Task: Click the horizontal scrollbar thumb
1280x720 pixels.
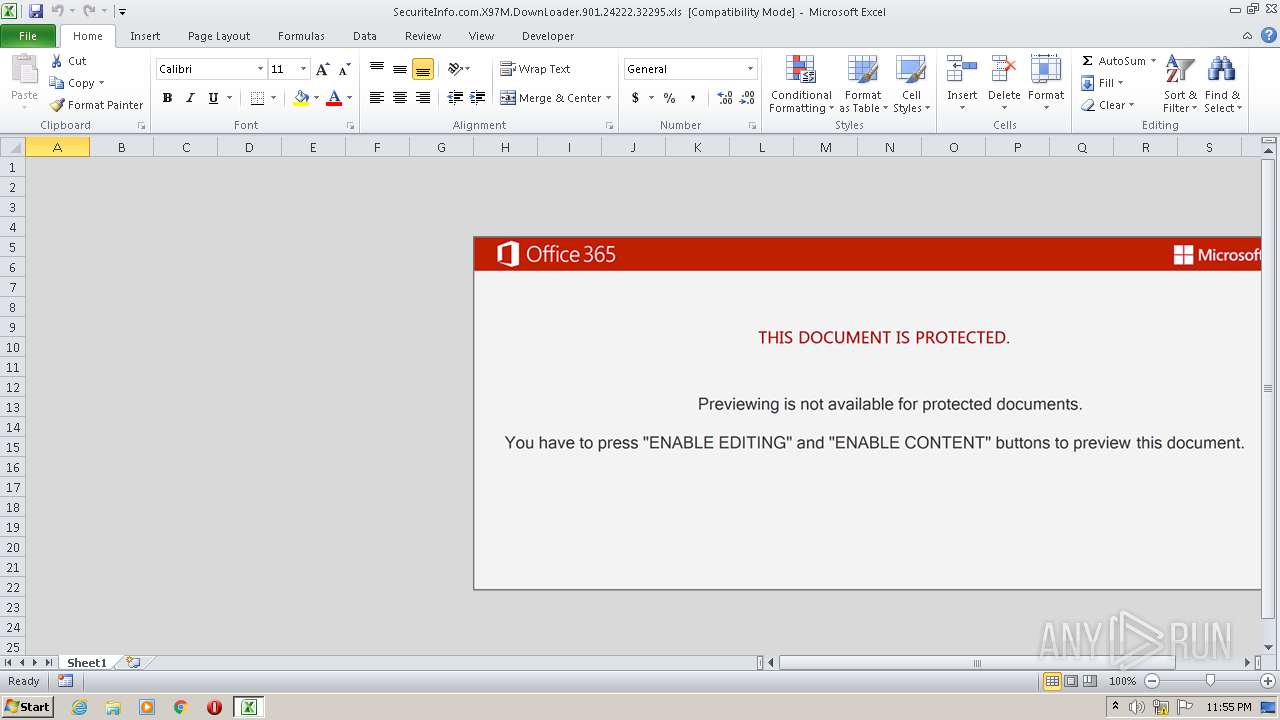Action: pyautogui.click(x=977, y=662)
